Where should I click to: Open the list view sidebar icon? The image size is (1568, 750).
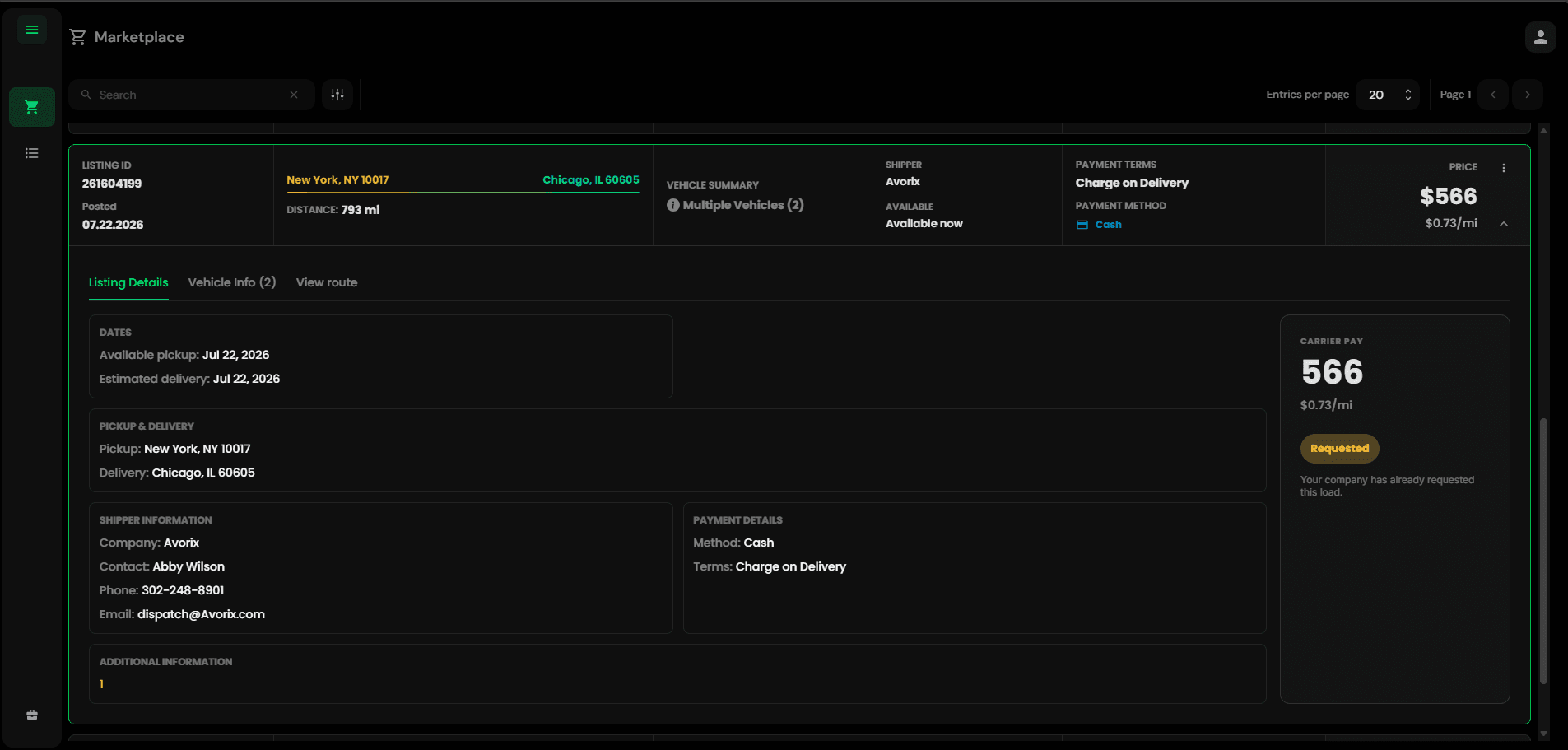tap(32, 153)
